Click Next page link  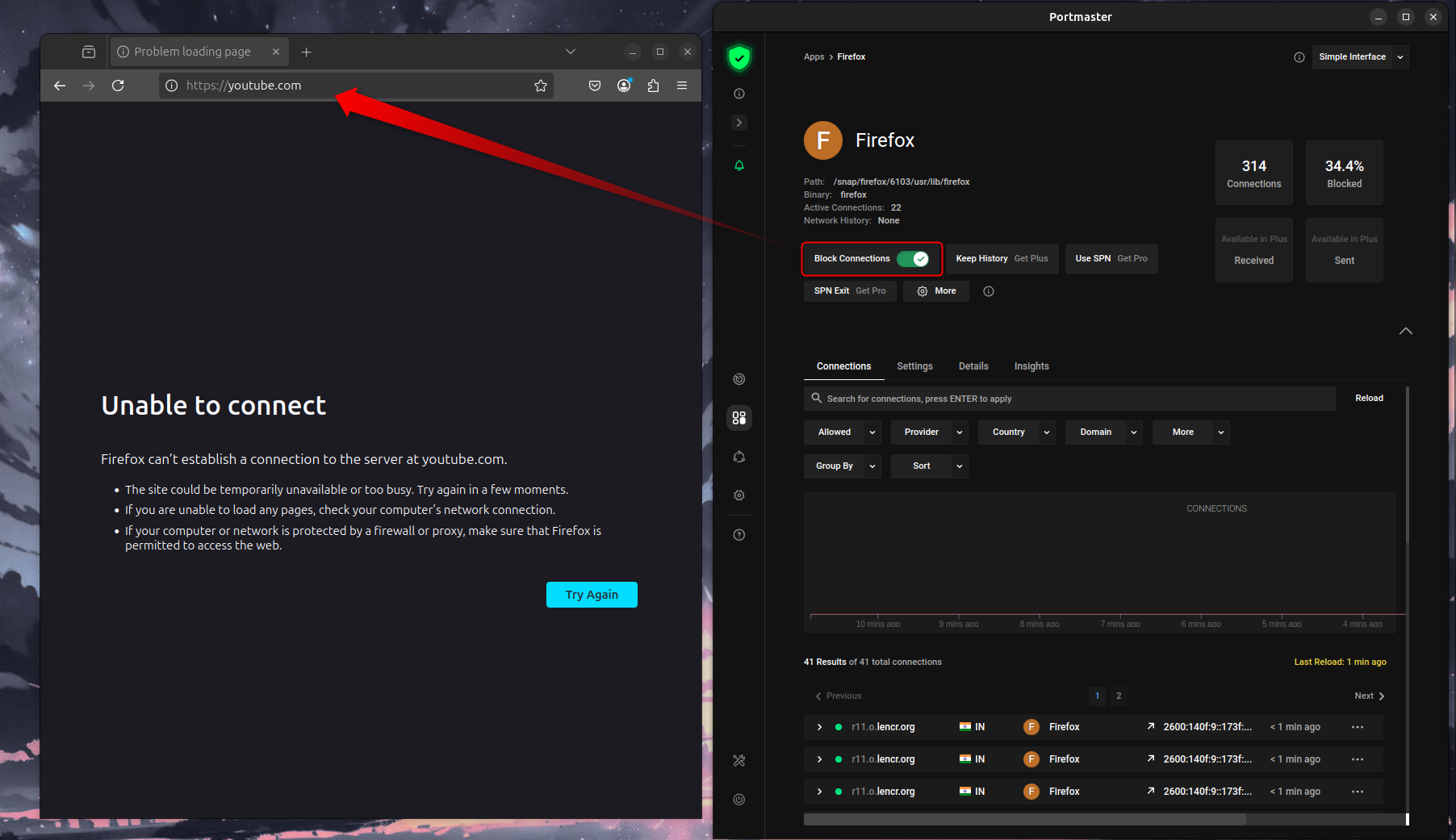tap(1370, 696)
